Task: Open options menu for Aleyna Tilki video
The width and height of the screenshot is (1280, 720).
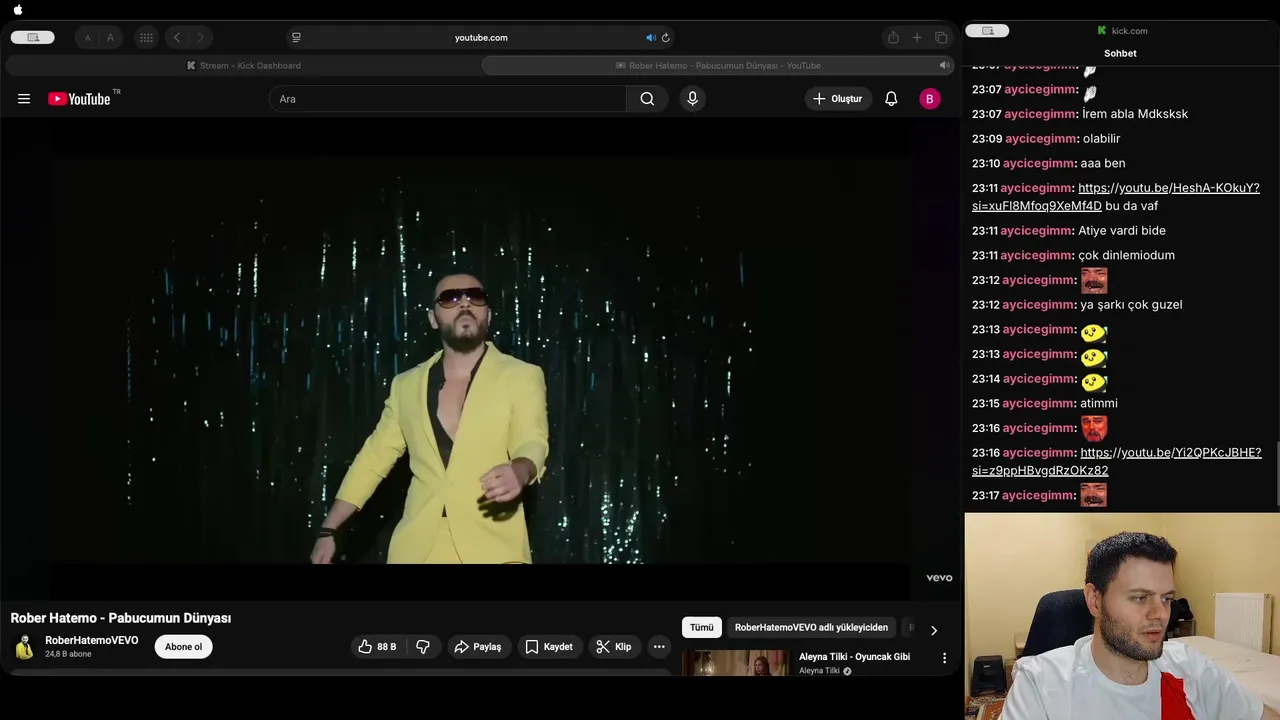Action: point(944,659)
